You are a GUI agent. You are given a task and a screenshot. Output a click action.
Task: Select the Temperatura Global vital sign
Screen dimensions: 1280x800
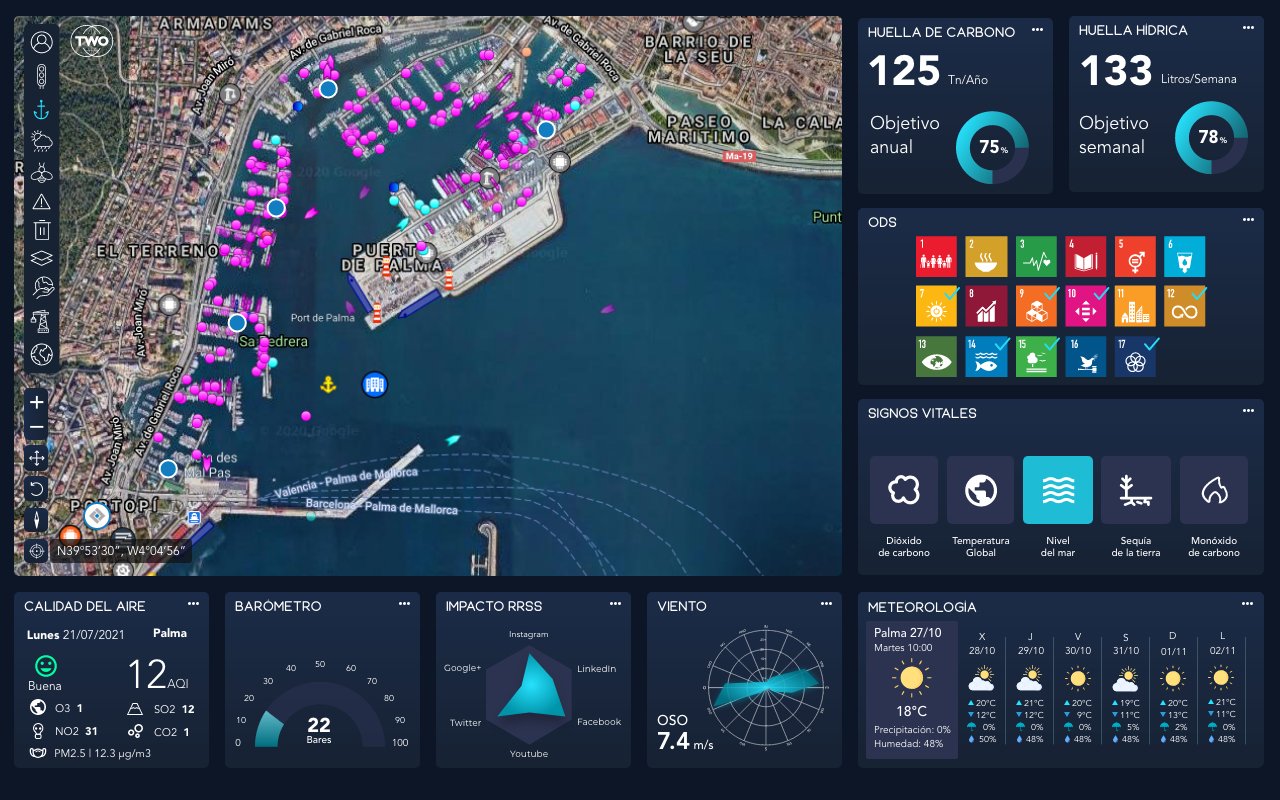coord(980,491)
